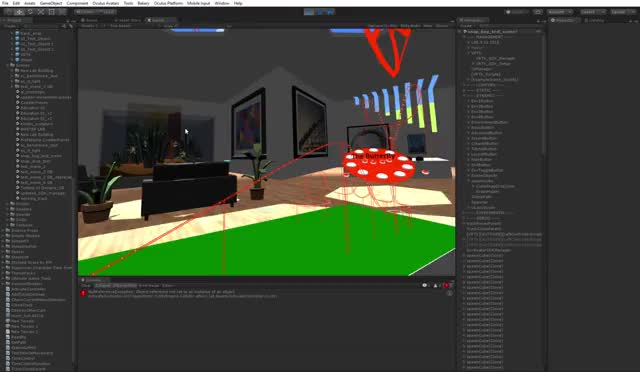Select the New Lab Building scene asset
The height and width of the screenshot is (372, 640).
point(36,134)
